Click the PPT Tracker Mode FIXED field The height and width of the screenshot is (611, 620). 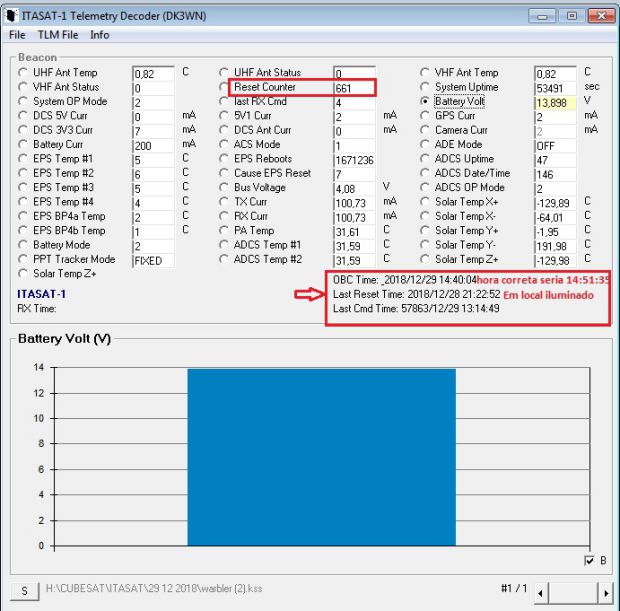(x=151, y=260)
